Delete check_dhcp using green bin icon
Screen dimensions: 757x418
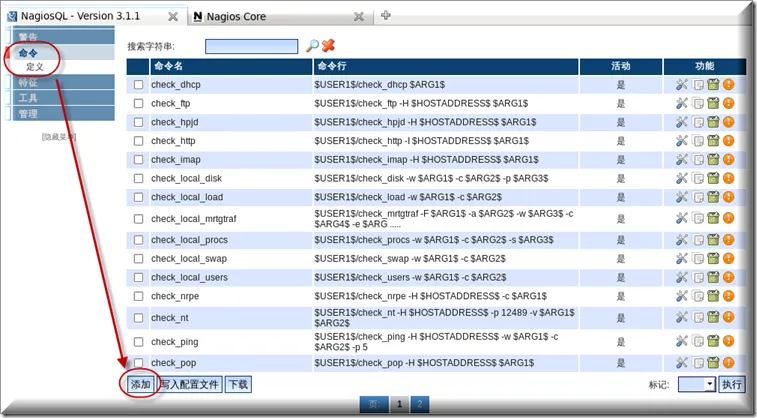click(x=713, y=84)
